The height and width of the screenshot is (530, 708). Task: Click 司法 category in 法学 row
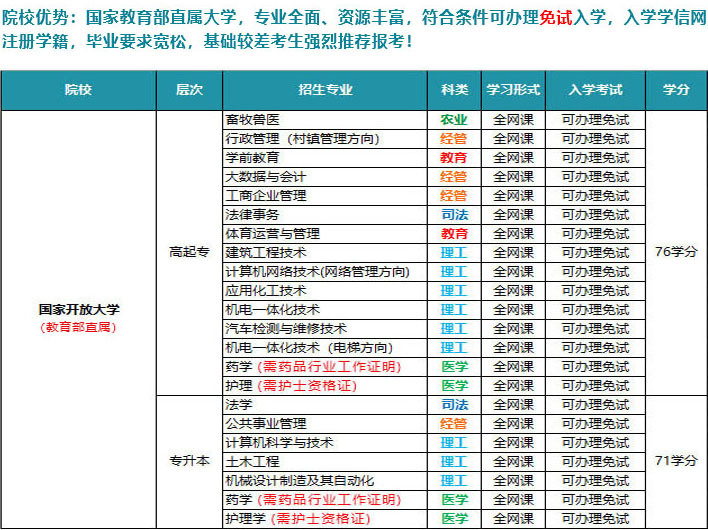[x=454, y=404]
